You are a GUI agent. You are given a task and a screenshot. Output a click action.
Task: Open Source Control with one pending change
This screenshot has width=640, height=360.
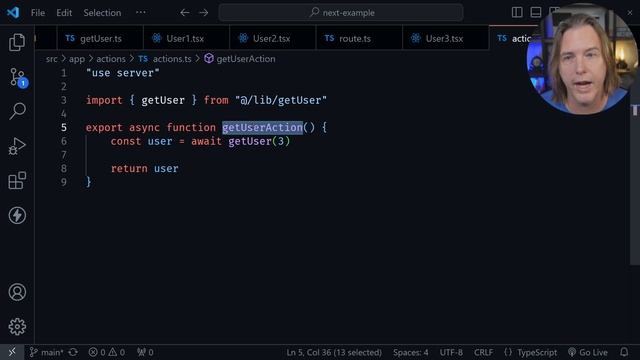tap(18, 77)
